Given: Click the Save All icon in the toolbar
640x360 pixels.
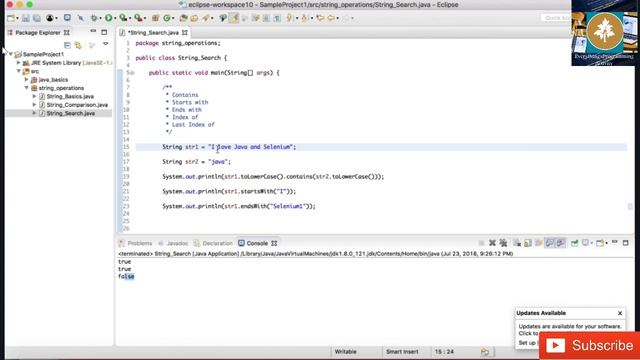Looking at the screenshot, I should [x=37, y=18].
